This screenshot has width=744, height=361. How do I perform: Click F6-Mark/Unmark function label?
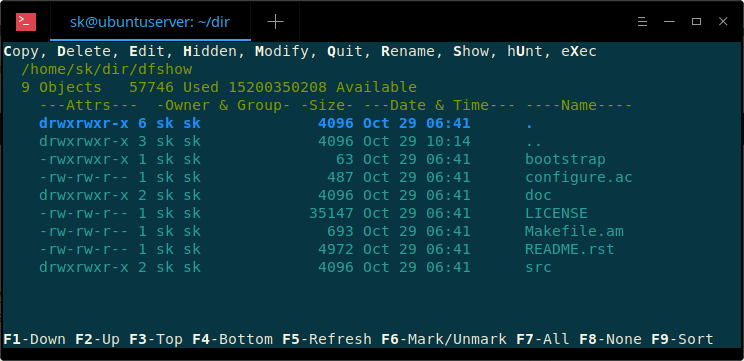pos(444,339)
